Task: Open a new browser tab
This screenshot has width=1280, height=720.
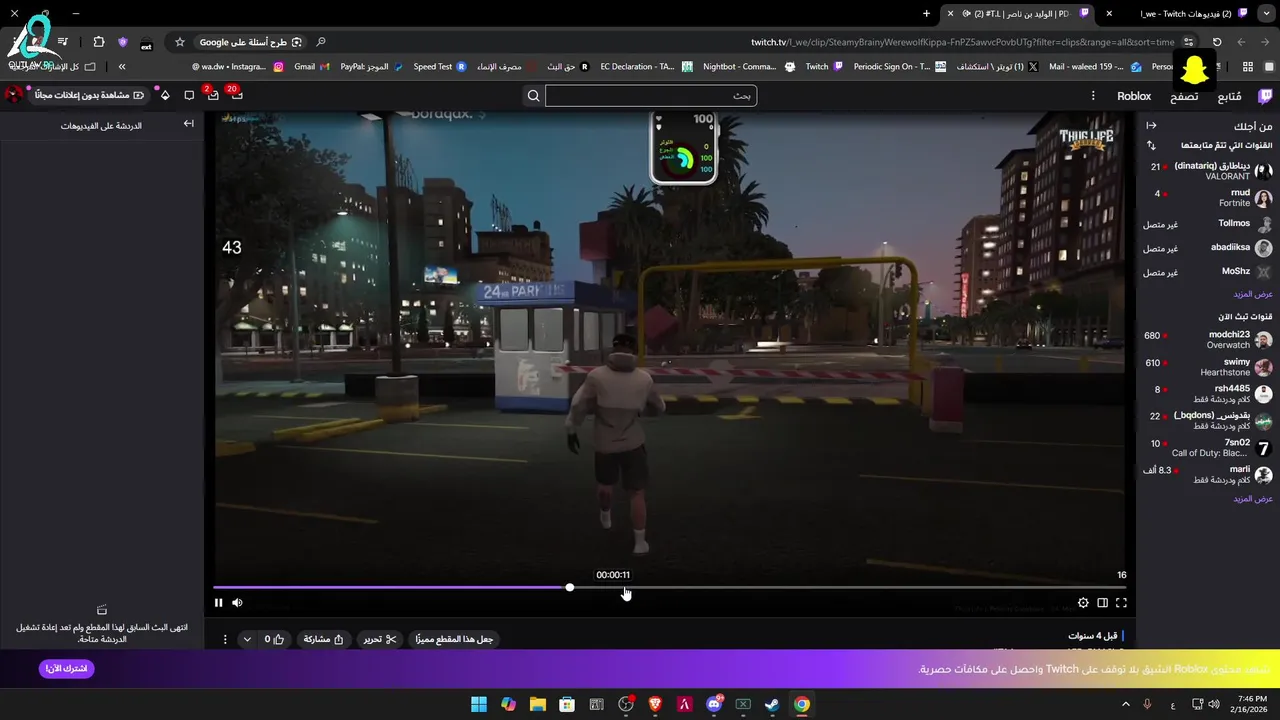Action: pos(926,14)
